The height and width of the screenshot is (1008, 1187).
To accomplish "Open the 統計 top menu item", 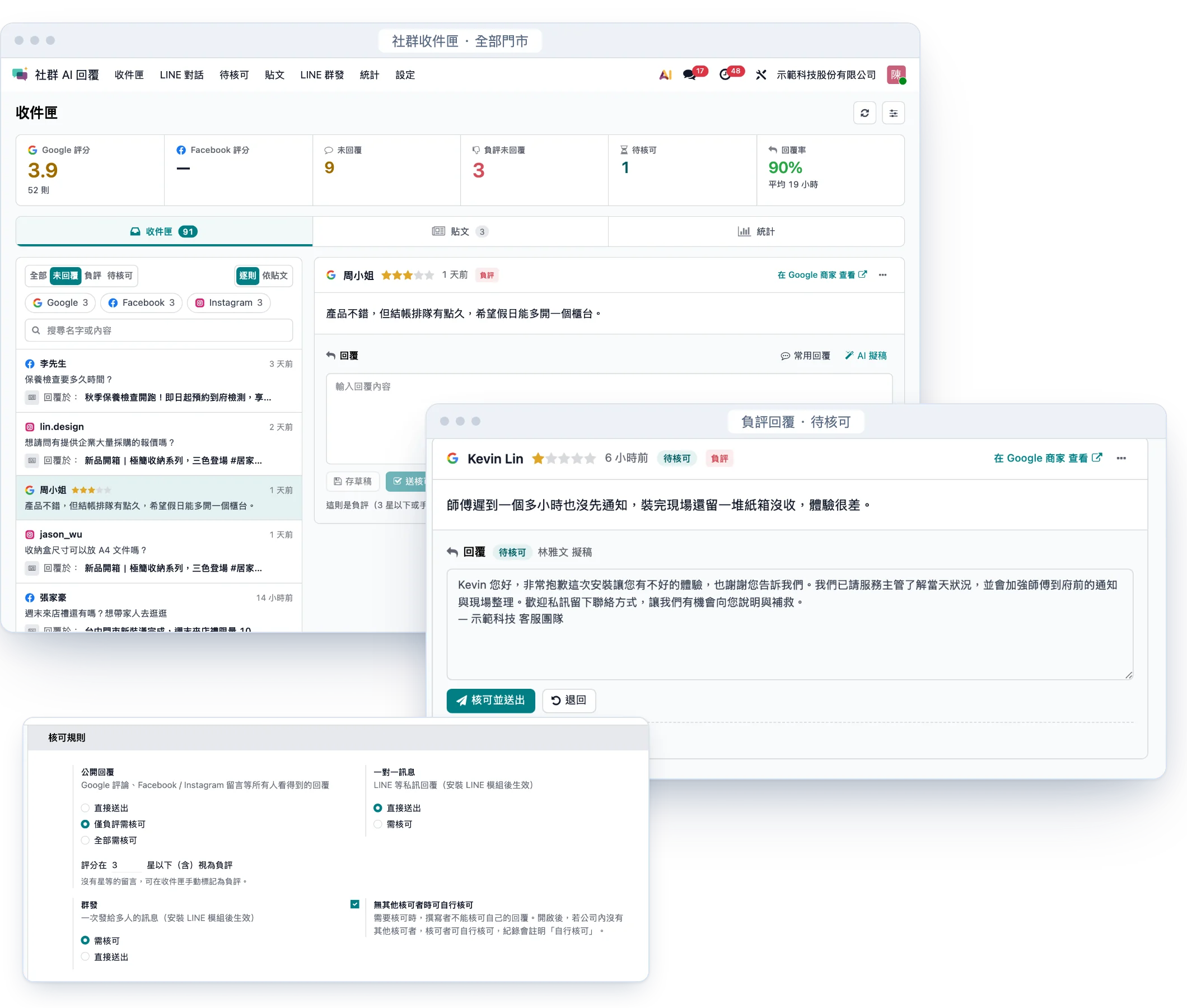I will pyautogui.click(x=369, y=75).
